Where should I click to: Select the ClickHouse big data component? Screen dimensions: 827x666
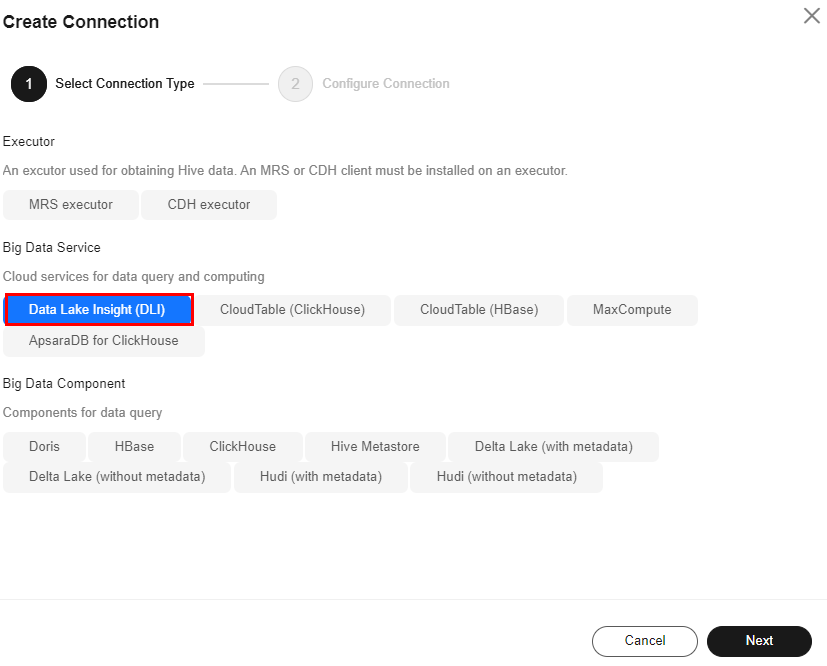tap(243, 447)
